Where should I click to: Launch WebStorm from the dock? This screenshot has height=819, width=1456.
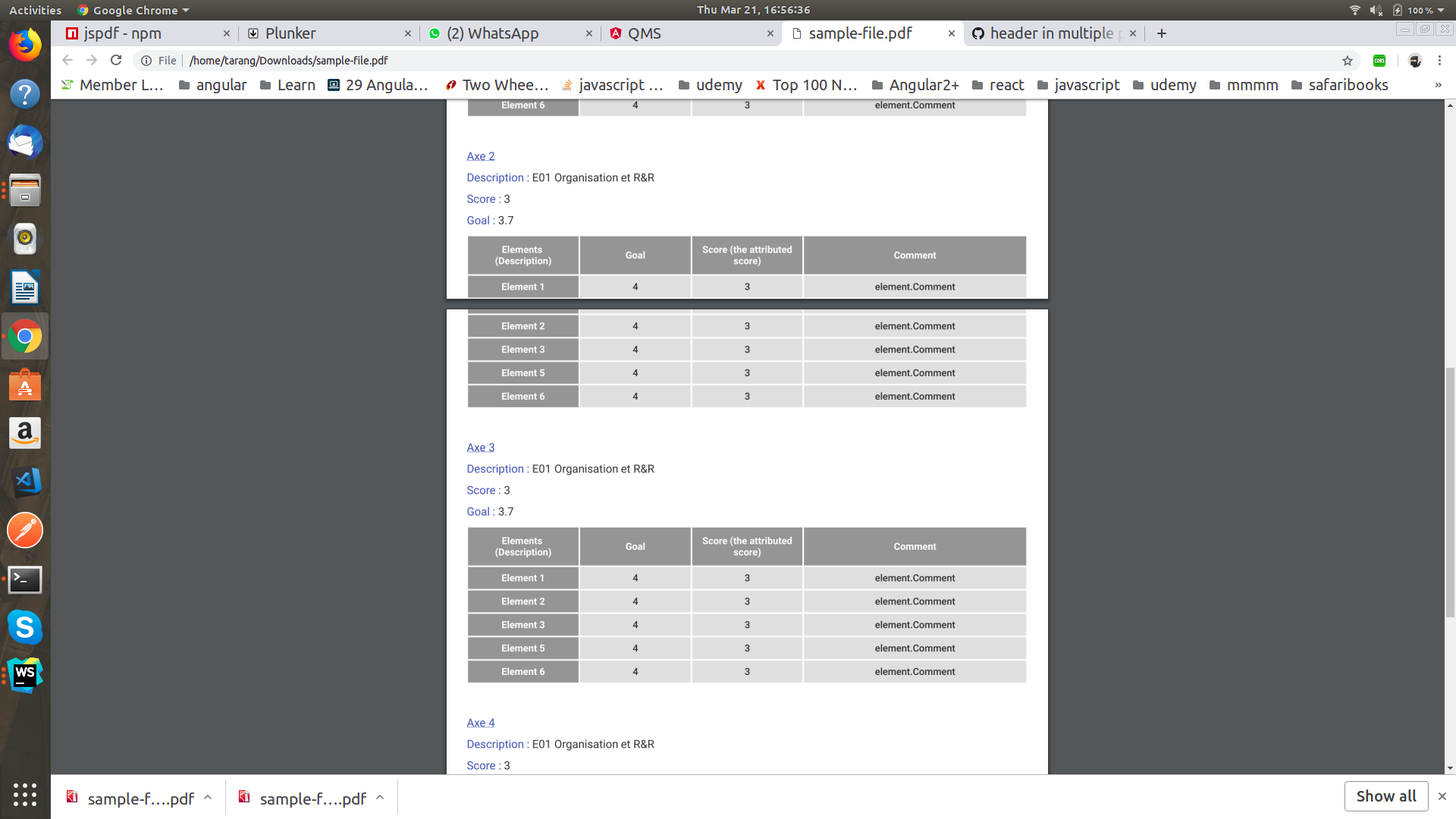click(25, 673)
